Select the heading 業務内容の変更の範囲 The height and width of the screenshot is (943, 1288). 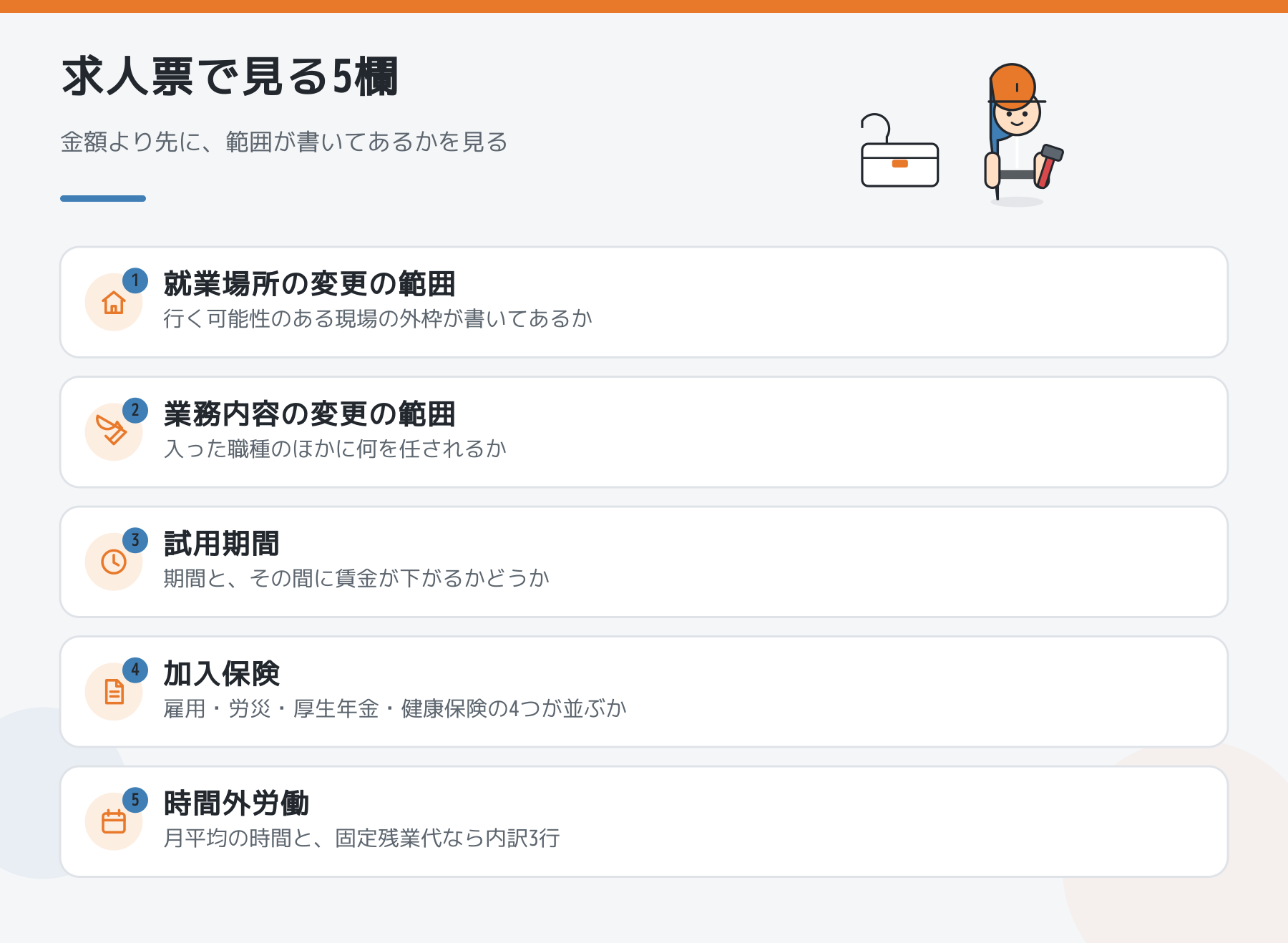[309, 414]
